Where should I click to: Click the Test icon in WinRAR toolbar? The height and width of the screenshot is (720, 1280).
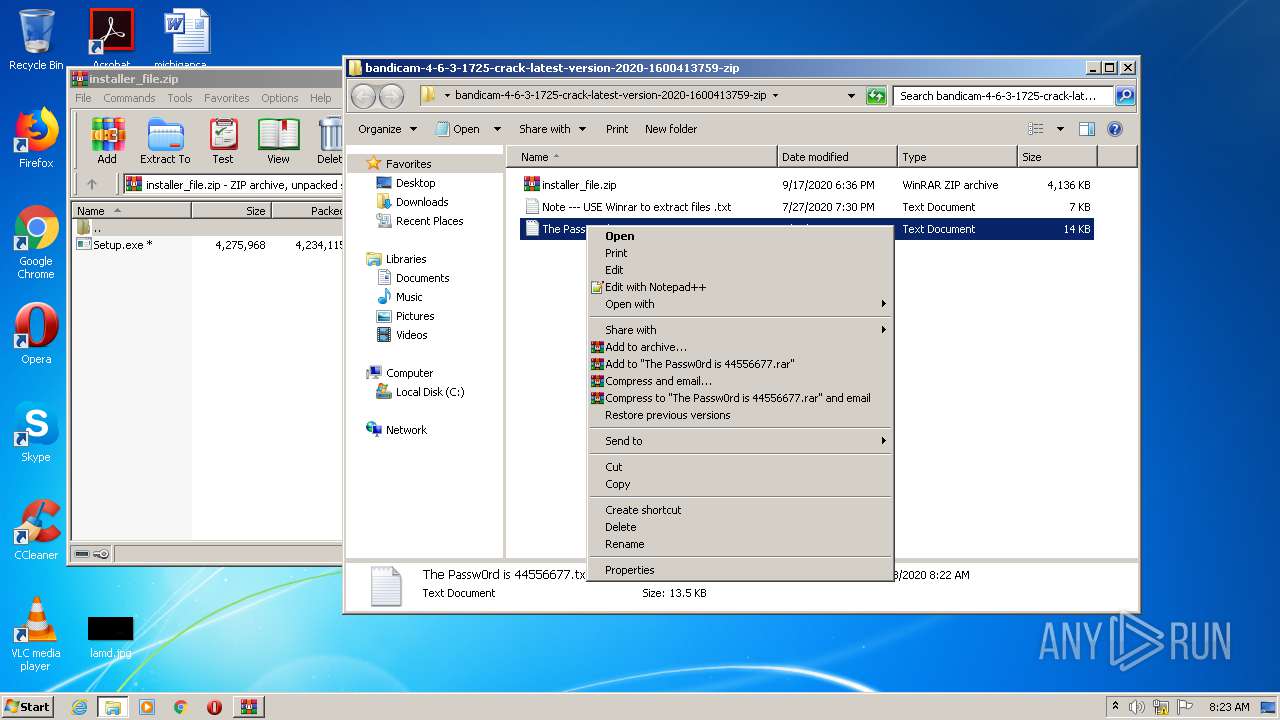pyautogui.click(x=223, y=141)
